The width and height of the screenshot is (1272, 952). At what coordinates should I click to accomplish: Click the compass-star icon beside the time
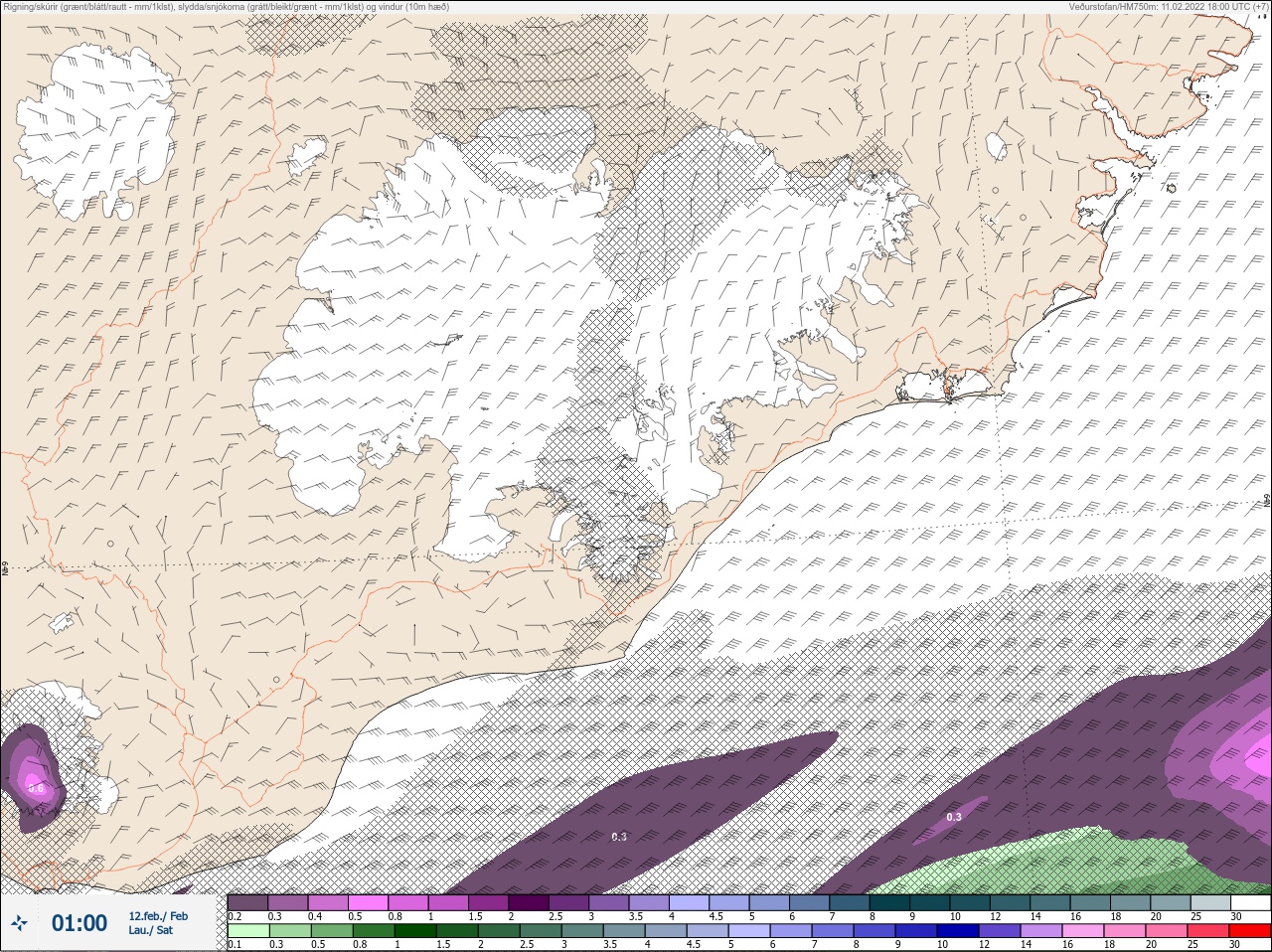pos(19,924)
